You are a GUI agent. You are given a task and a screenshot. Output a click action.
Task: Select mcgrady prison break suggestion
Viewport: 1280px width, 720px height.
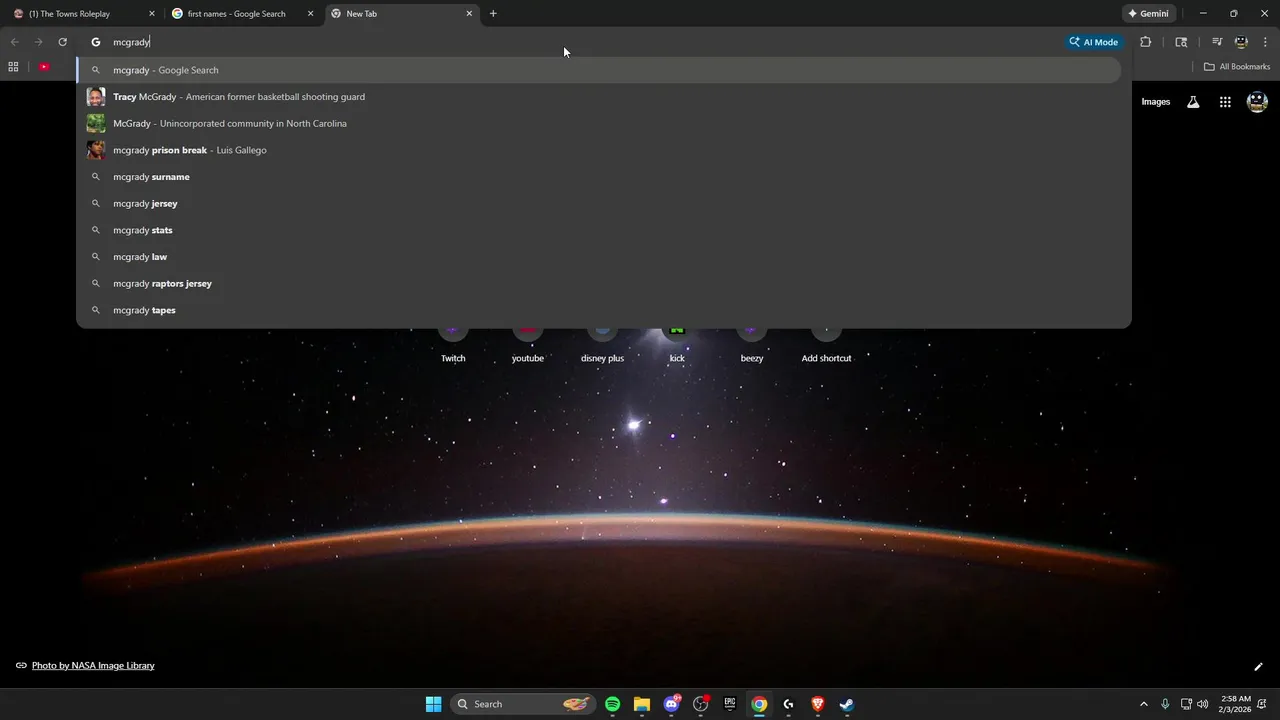click(598, 150)
